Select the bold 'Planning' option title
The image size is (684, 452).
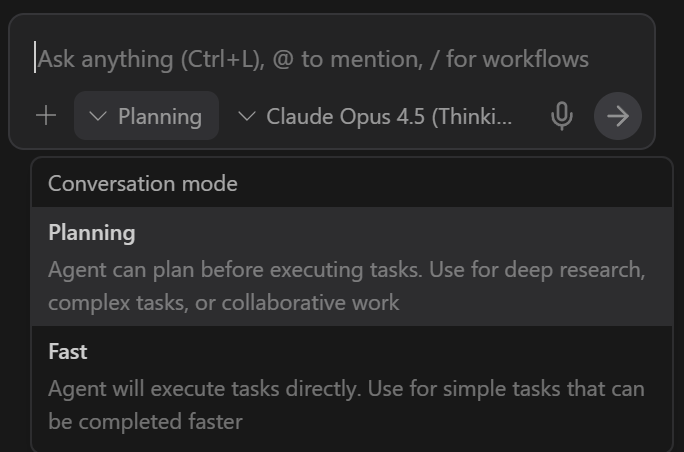[x=92, y=233]
